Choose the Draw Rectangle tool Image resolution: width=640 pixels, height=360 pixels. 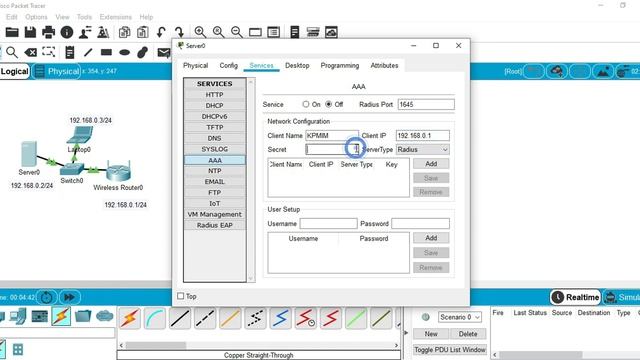click(106, 52)
